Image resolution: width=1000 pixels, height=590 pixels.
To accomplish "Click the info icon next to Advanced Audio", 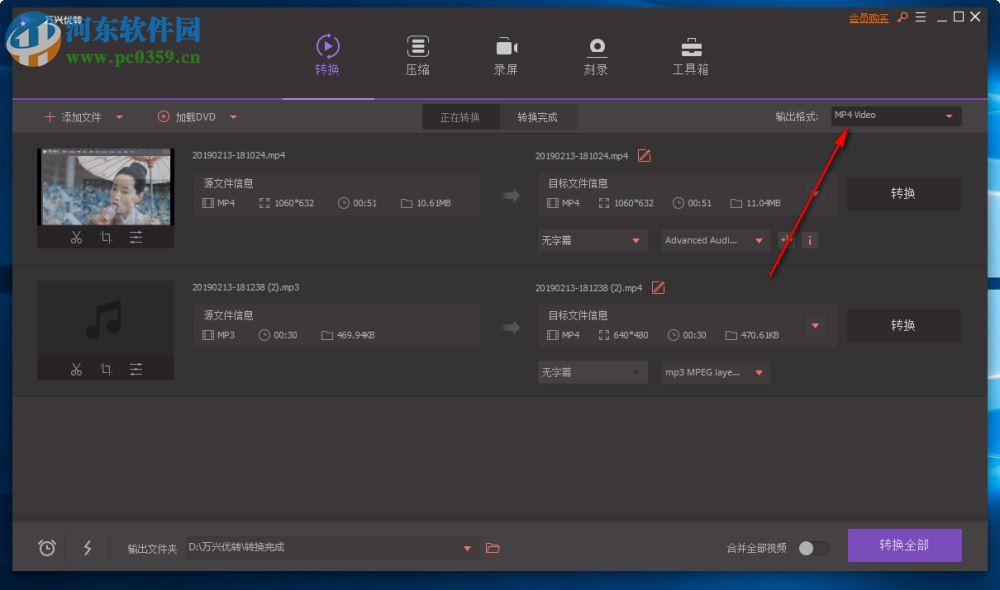I will pyautogui.click(x=809, y=240).
